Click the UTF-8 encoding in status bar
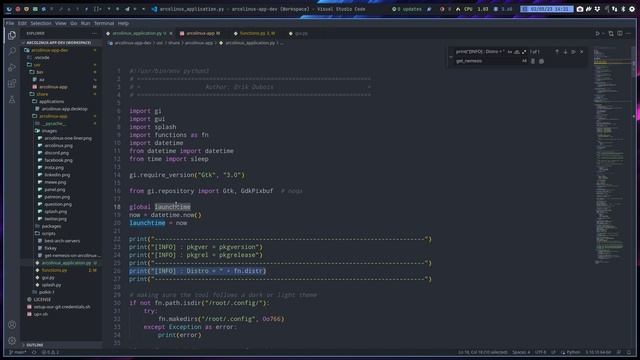Viewport: 640px width, 360px height. pos(540,352)
